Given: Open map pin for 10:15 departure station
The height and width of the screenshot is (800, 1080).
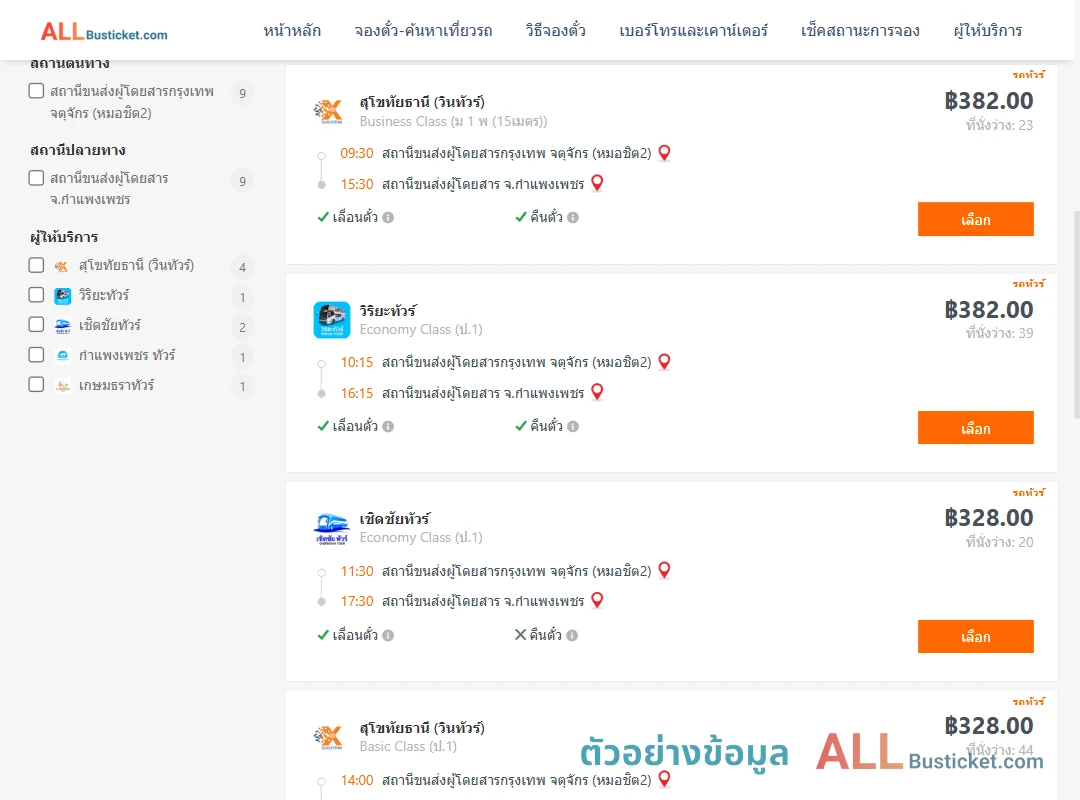Looking at the screenshot, I should coord(665,362).
